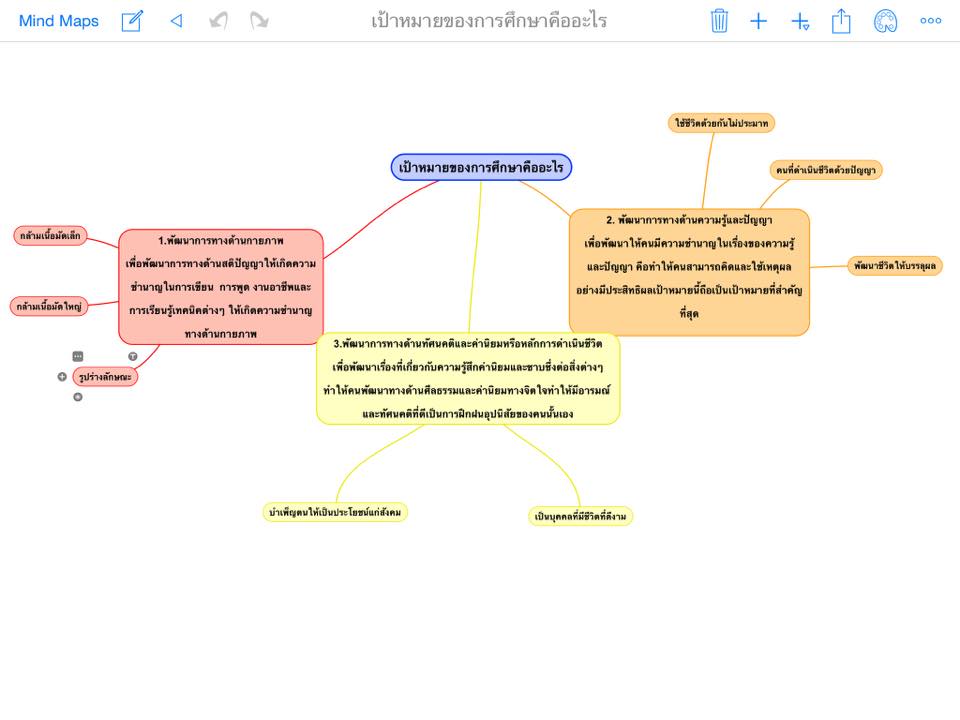Open the three-dots more options menu
The width and height of the screenshot is (960, 720).
(x=930, y=21)
